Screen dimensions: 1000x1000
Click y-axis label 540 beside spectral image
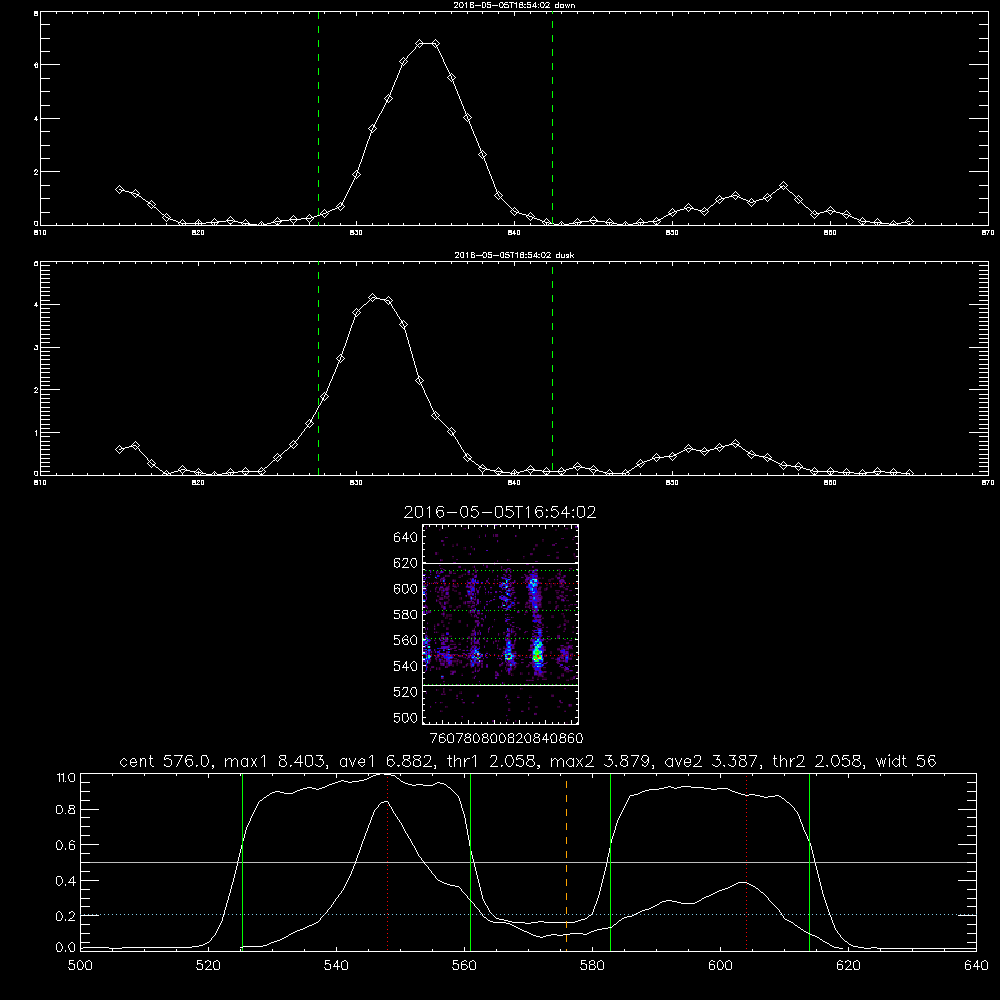tap(405, 666)
